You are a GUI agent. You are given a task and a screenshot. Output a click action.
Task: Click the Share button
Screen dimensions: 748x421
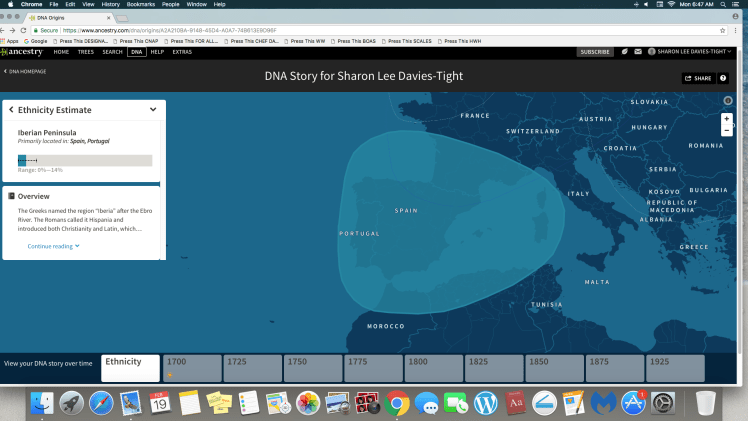pyautogui.click(x=697, y=78)
